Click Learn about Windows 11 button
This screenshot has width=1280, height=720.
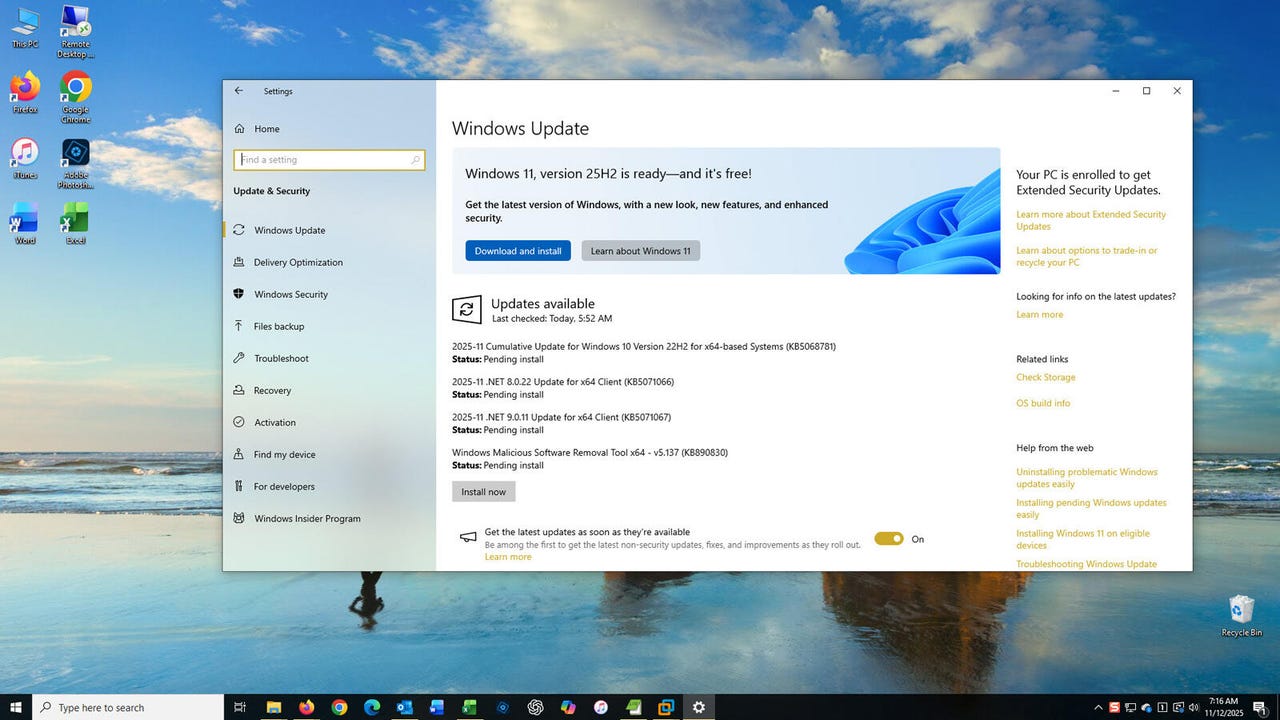click(x=640, y=251)
